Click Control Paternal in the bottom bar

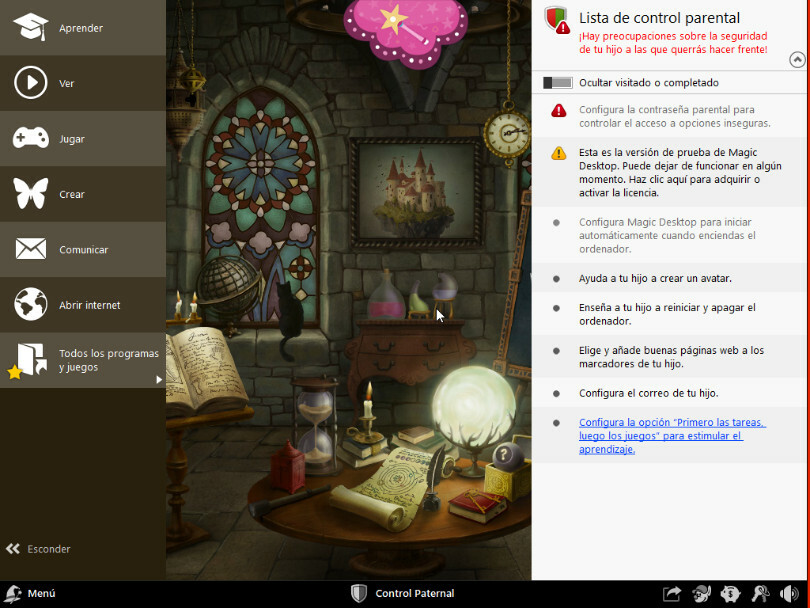(403, 594)
